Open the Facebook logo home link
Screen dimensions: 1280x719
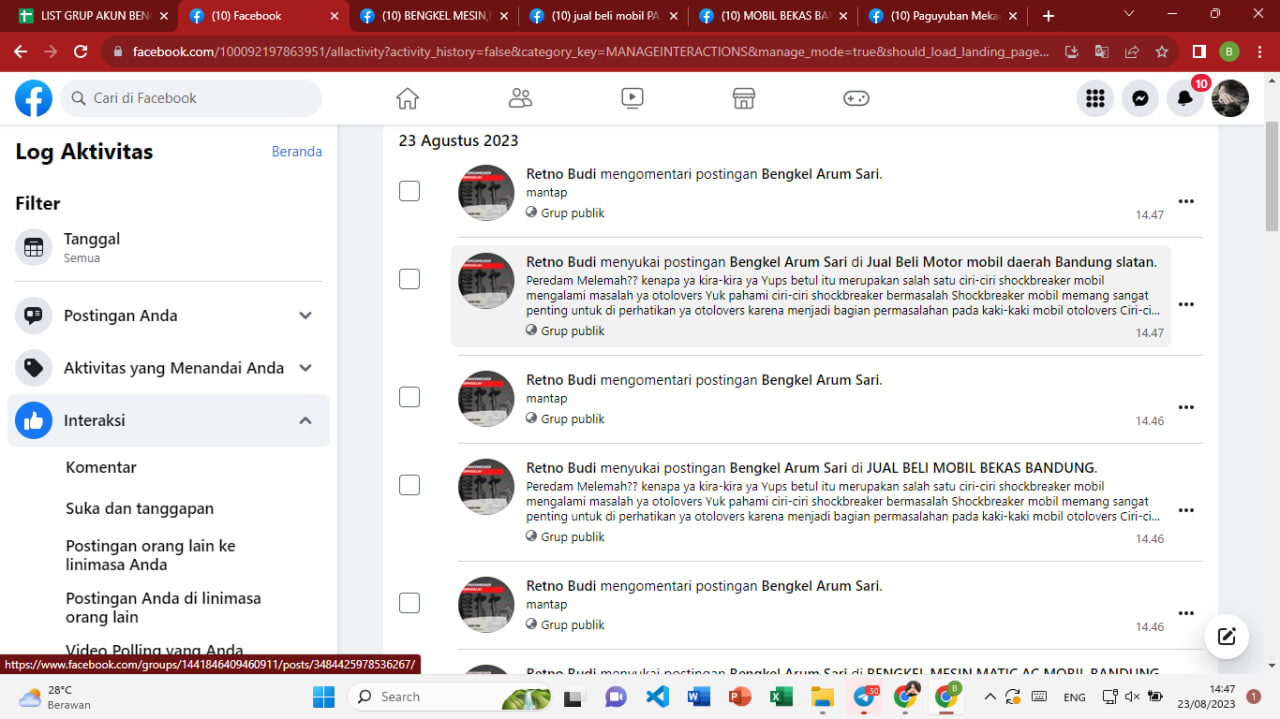(x=33, y=98)
